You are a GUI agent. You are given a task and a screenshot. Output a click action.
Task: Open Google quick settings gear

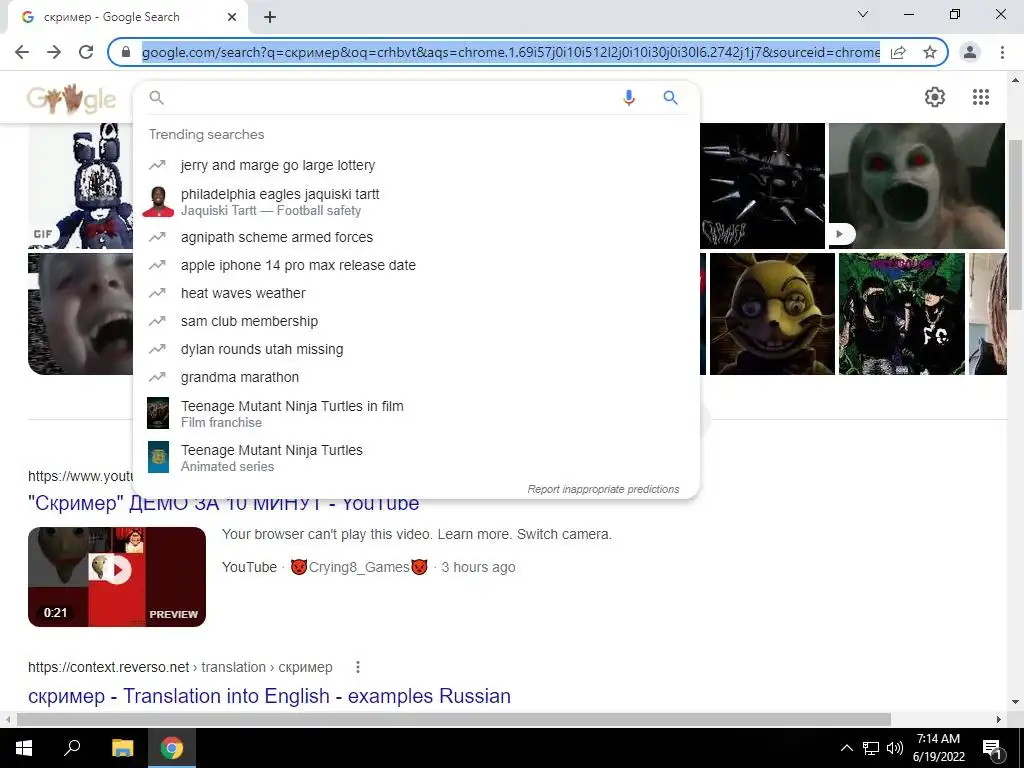click(x=935, y=97)
